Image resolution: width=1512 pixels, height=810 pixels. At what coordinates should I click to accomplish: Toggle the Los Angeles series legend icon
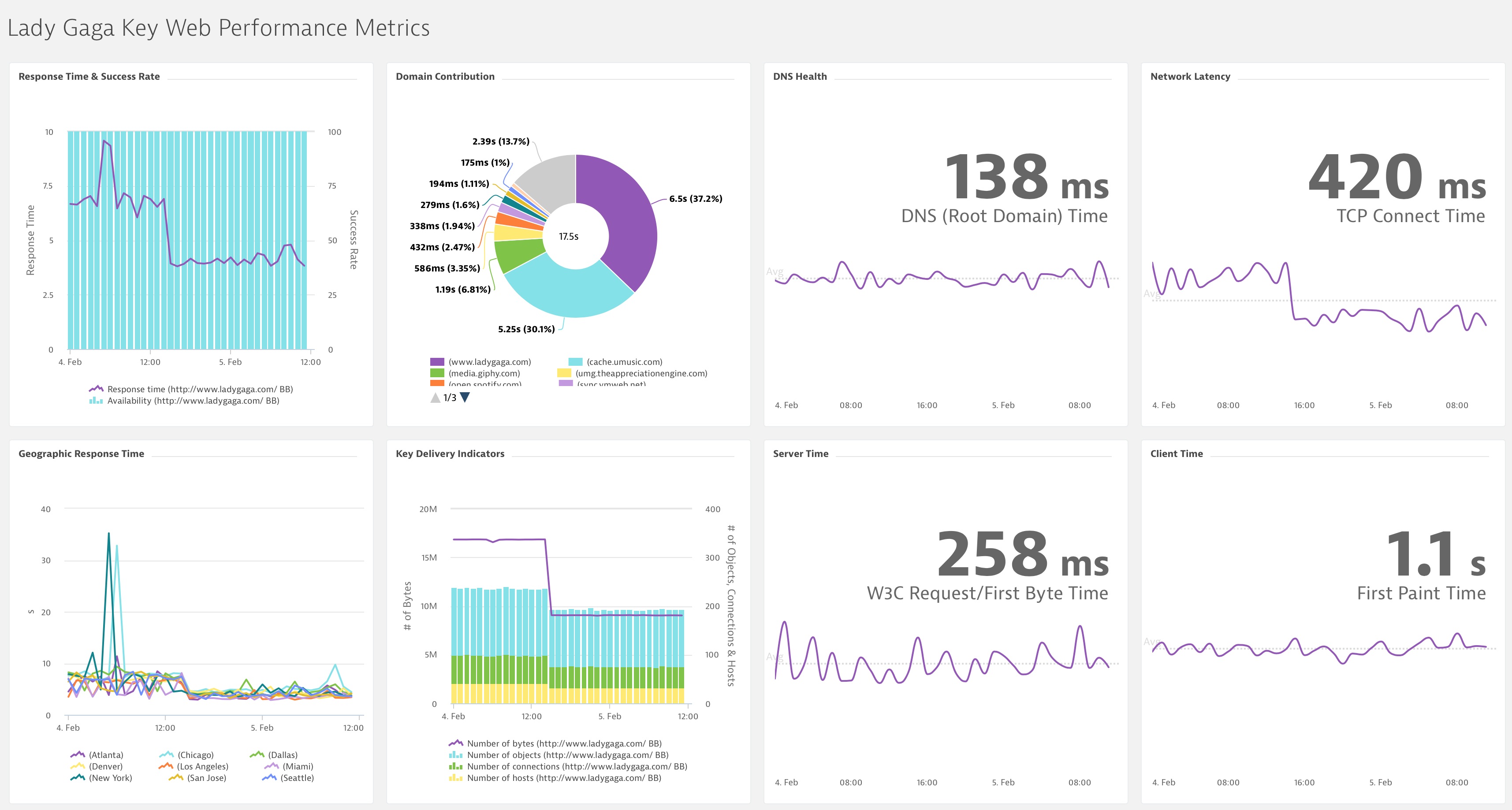click(x=165, y=766)
